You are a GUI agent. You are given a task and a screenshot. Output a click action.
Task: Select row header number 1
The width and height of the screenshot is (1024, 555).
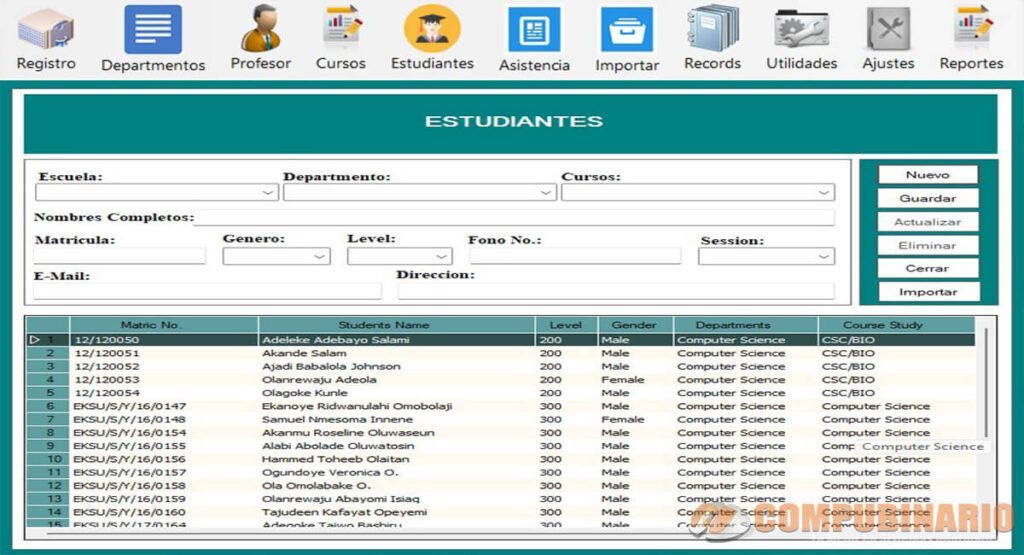[48, 340]
